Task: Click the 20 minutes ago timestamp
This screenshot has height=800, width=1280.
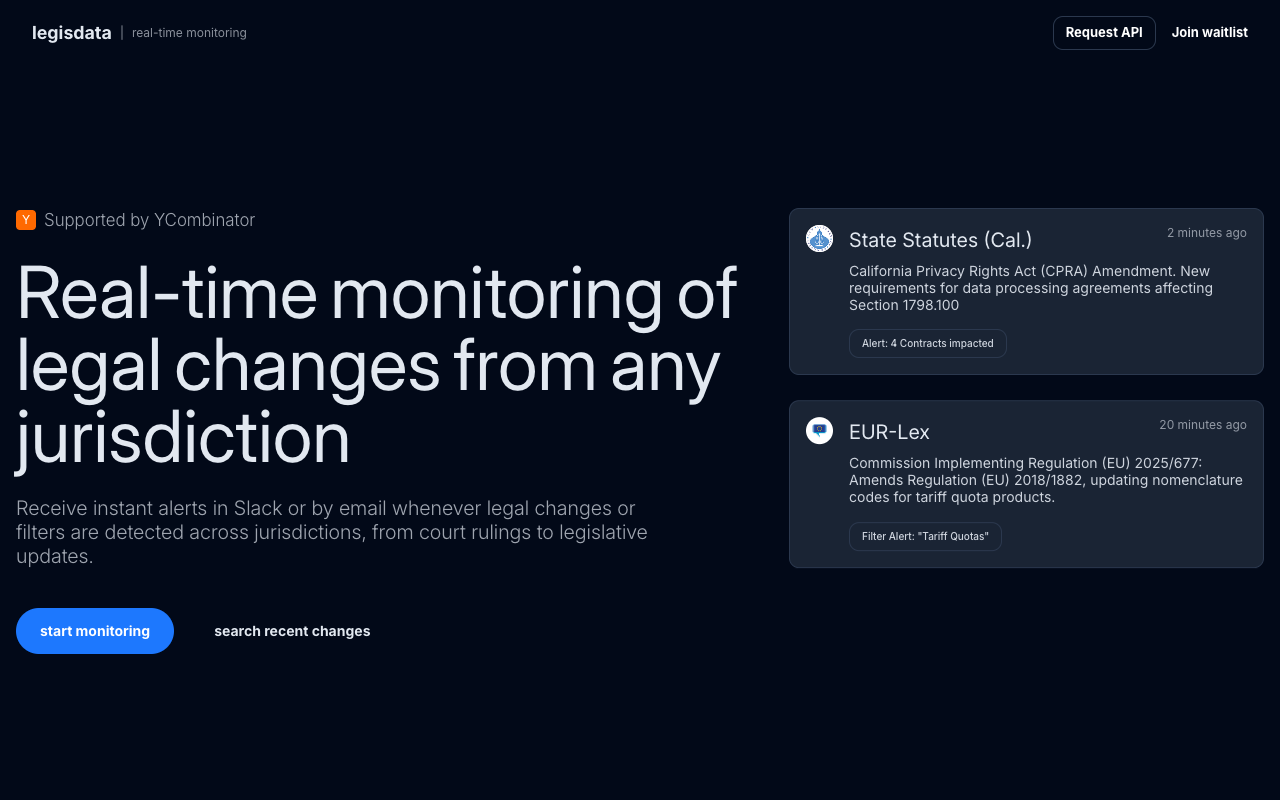Action: pyautogui.click(x=1203, y=424)
